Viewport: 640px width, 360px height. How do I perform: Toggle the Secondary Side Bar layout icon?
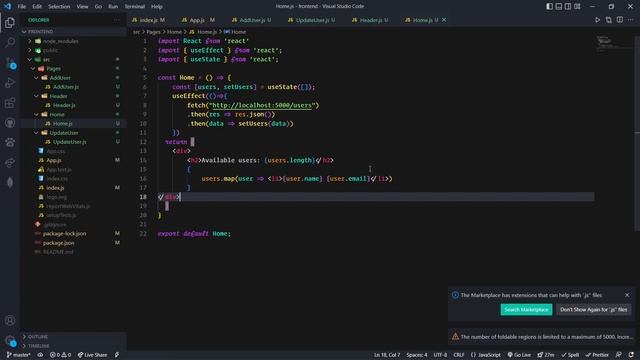point(568,7)
